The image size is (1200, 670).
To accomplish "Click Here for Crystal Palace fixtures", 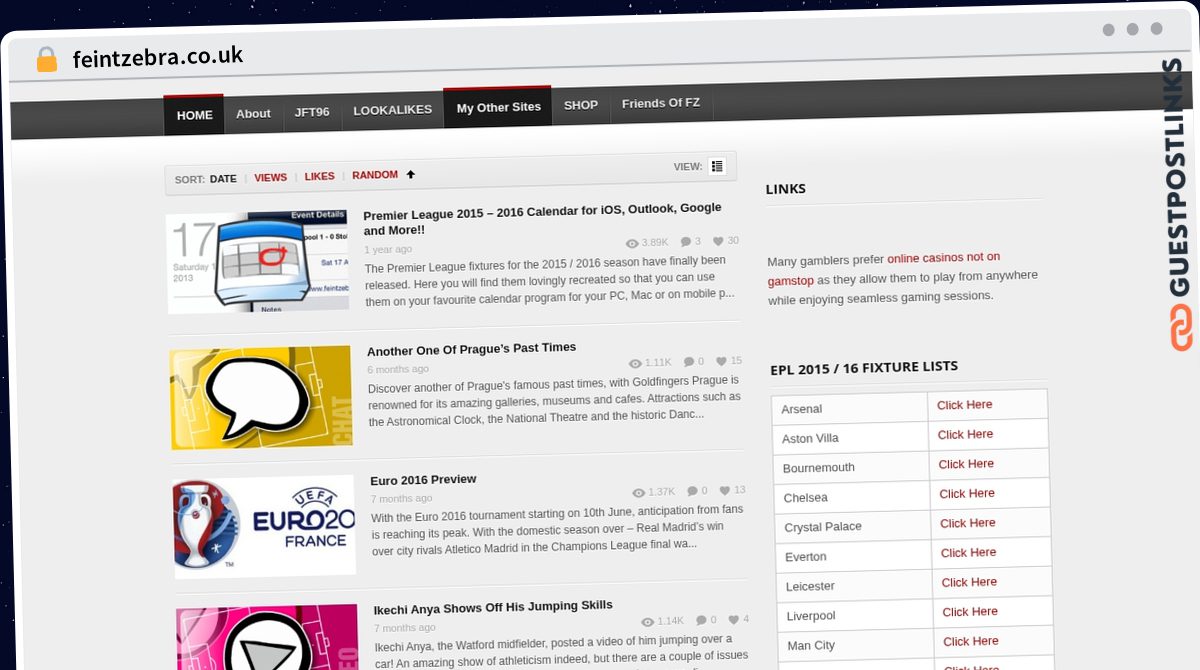I will click(968, 523).
